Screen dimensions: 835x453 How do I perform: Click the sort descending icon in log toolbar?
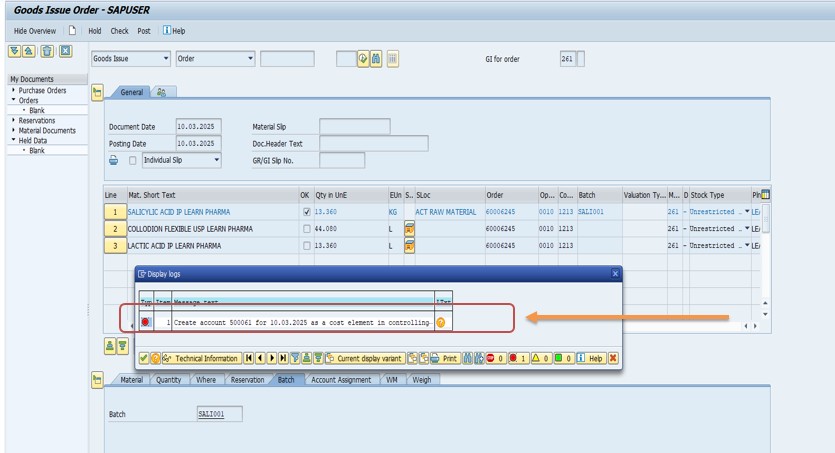click(318, 358)
